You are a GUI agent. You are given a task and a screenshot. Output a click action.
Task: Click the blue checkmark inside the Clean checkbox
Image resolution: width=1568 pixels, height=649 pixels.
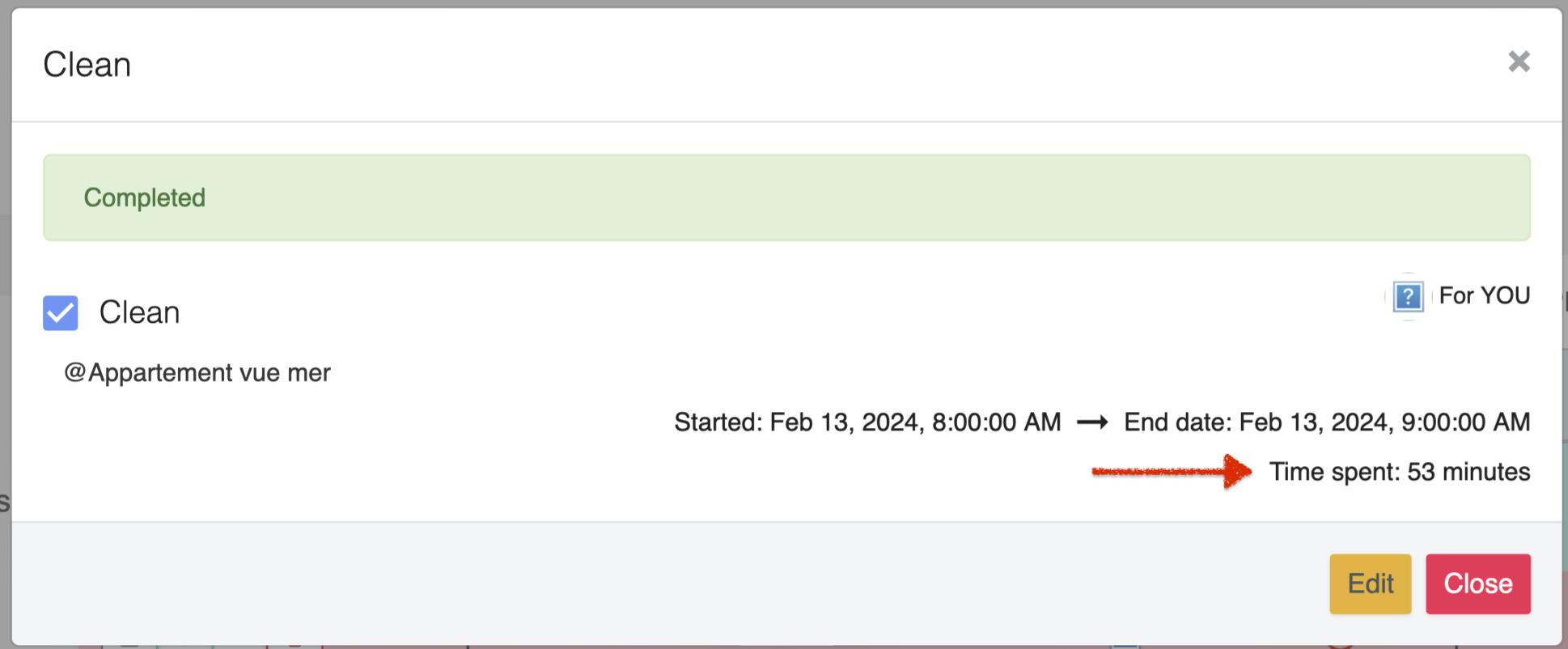60,313
